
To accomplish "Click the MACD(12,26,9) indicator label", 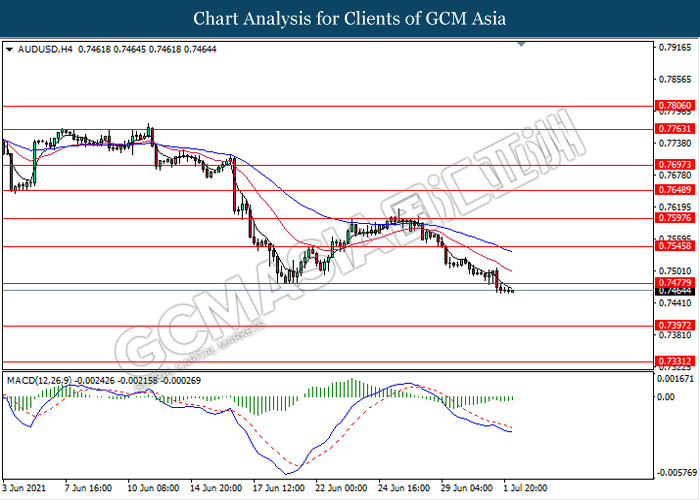I will tap(39, 381).
